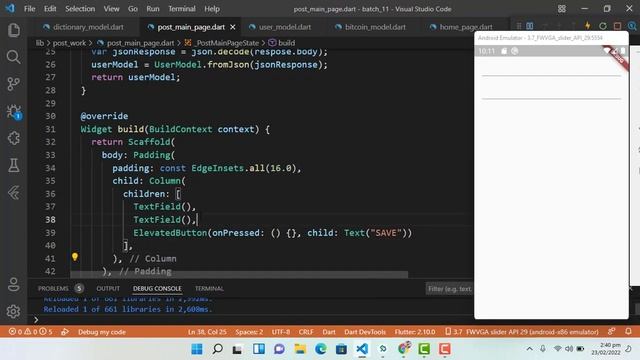Open the Terminal menu
This screenshot has height=360, width=640.
182,9
